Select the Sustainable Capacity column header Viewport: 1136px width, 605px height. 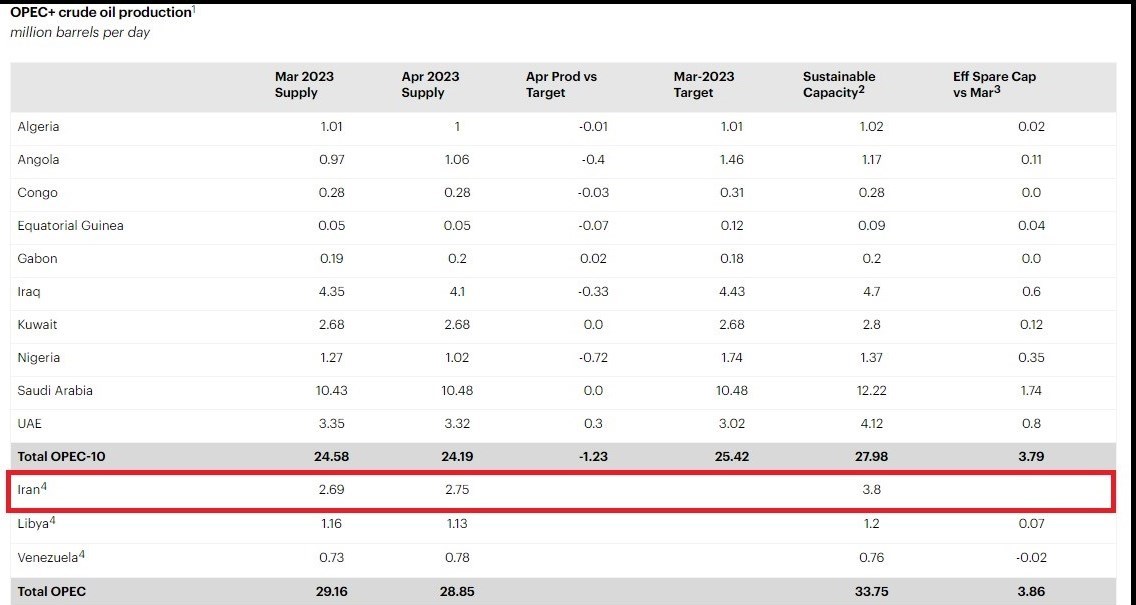click(x=839, y=85)
